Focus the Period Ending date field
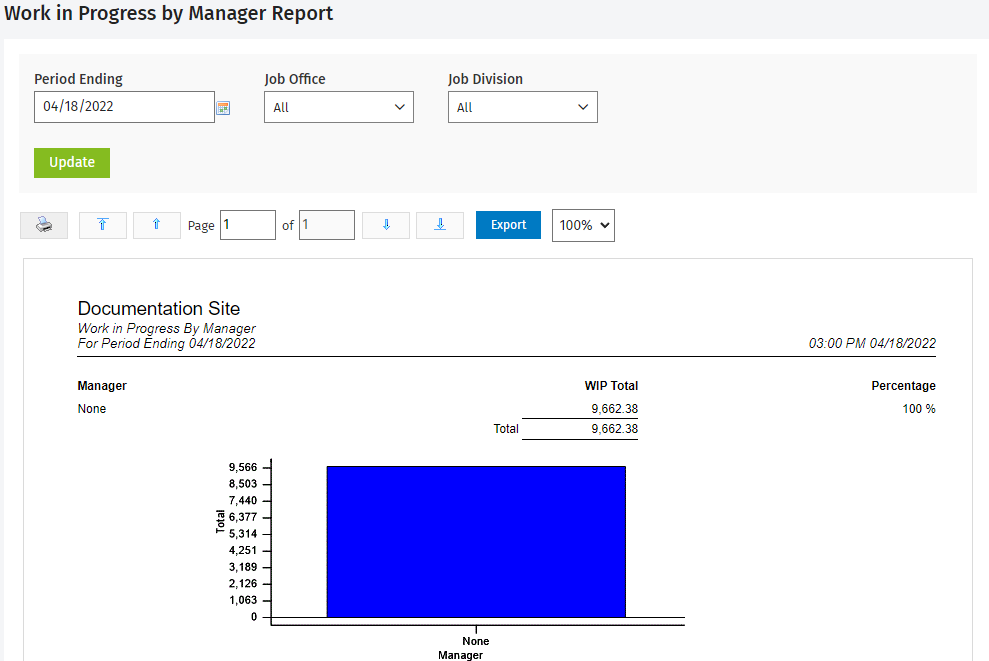This screenshot has height=661, width=989. pos(124,107)
